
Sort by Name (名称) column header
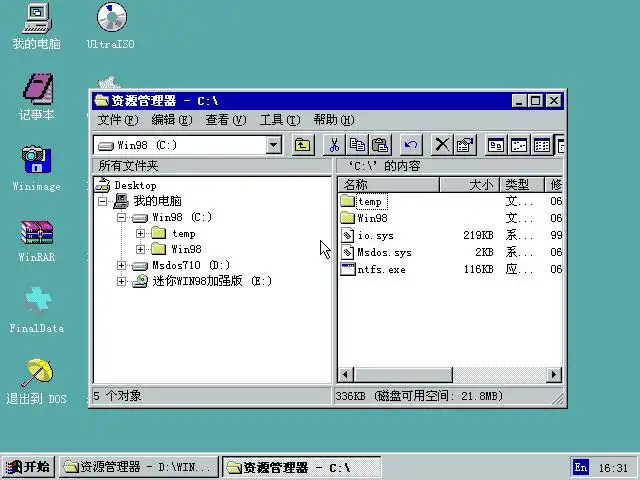coord(388,184)
